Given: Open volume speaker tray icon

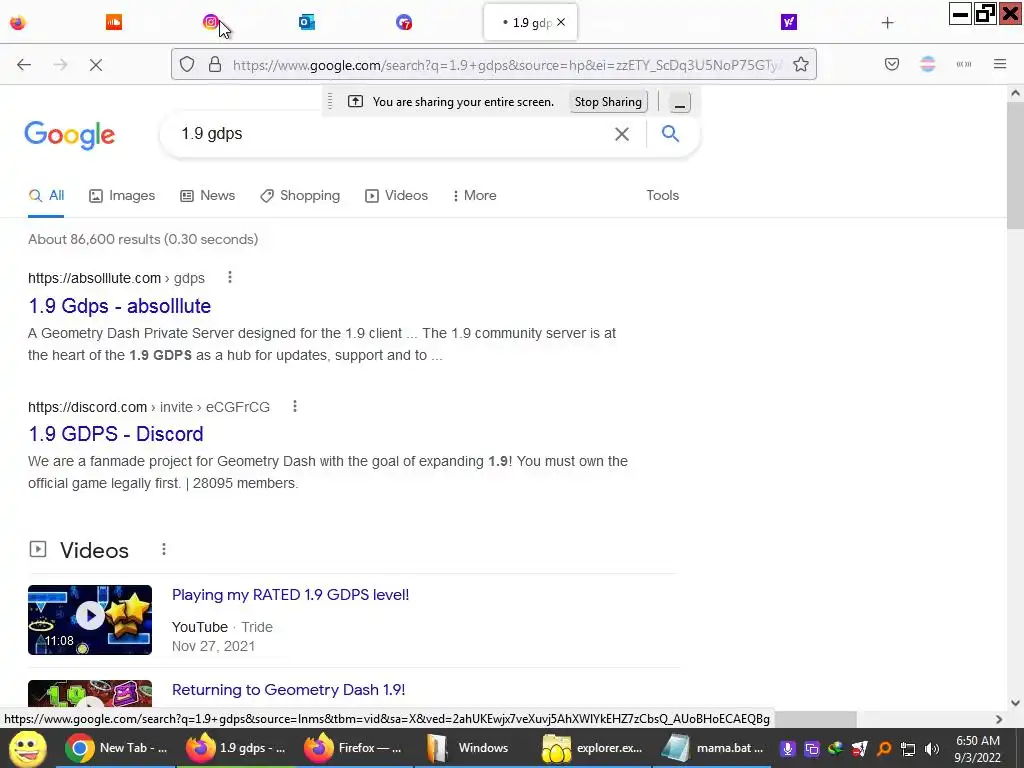Looking at the screenshot, I should click(x=932, y=749).
